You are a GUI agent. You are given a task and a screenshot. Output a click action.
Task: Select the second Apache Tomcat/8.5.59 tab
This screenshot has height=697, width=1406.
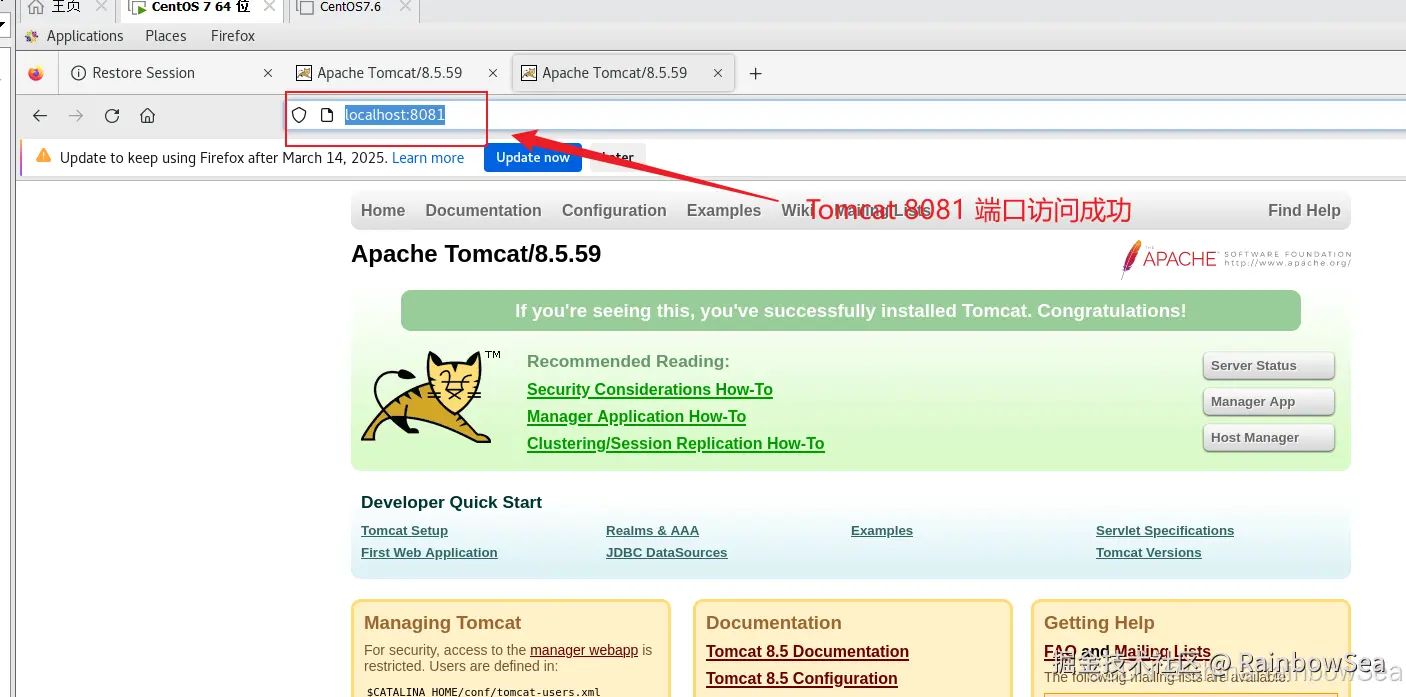[x=623, y=73]
